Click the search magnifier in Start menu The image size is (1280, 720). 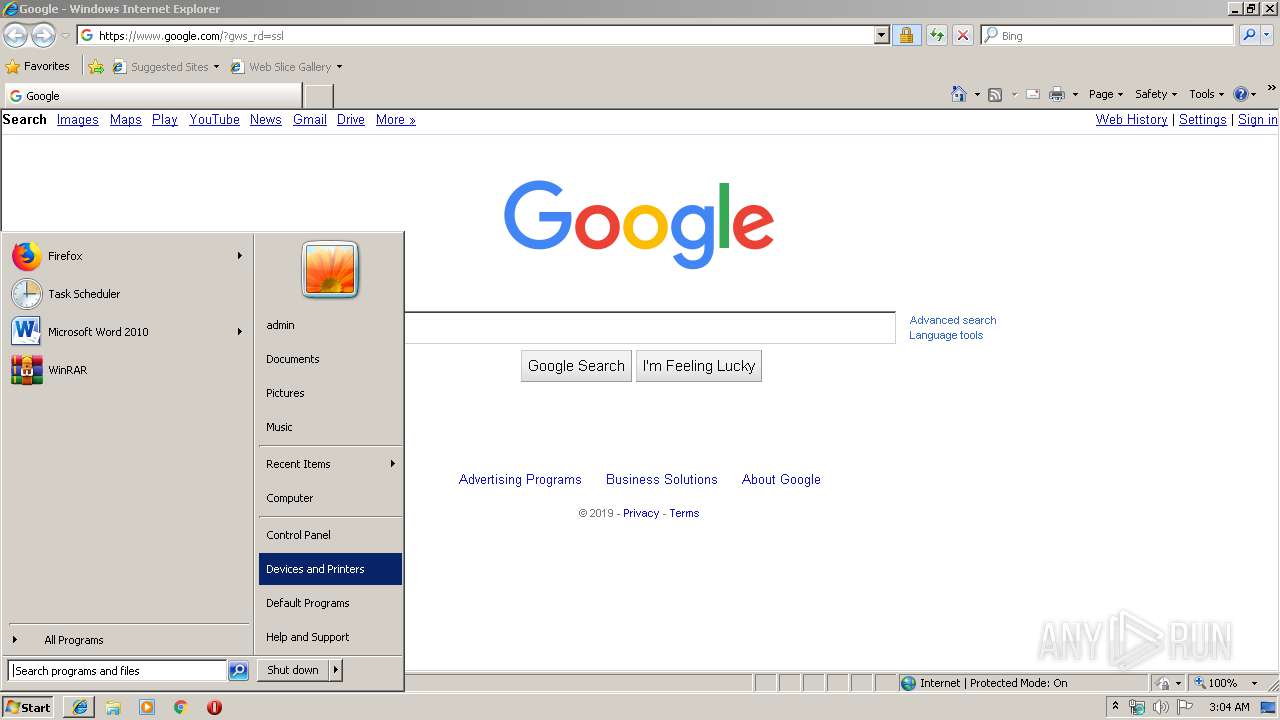click(238, 671)
